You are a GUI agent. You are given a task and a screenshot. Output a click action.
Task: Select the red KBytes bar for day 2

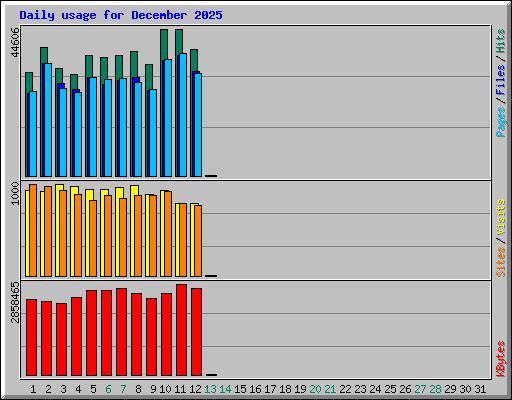46,338
